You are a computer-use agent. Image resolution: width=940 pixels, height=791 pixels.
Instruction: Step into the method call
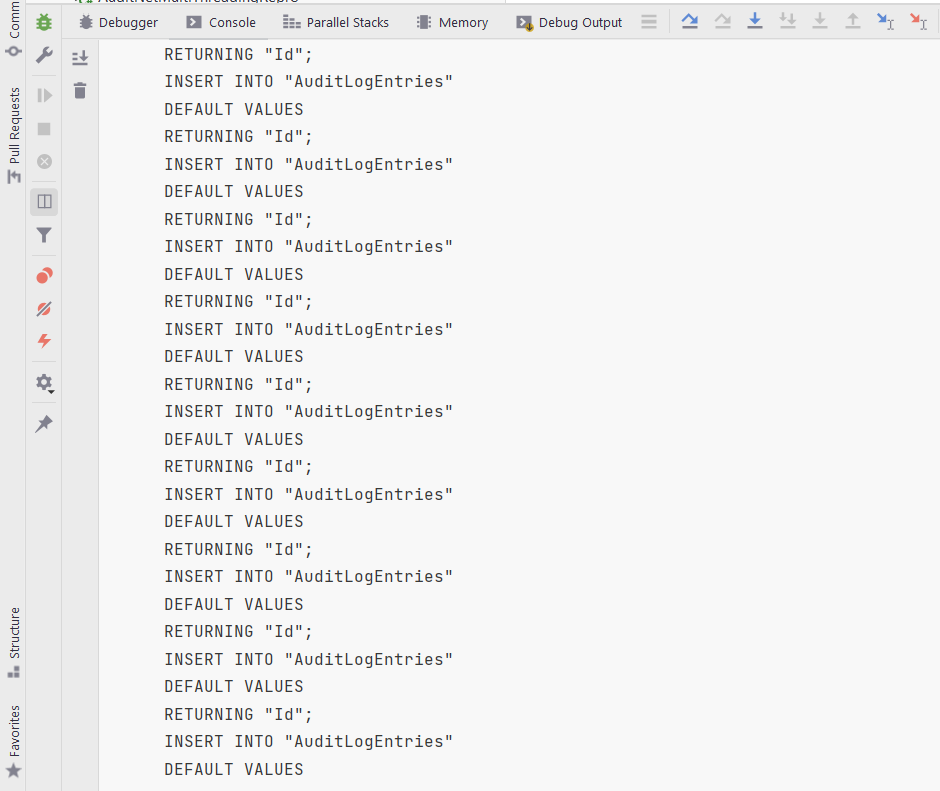tap(754, 21)
